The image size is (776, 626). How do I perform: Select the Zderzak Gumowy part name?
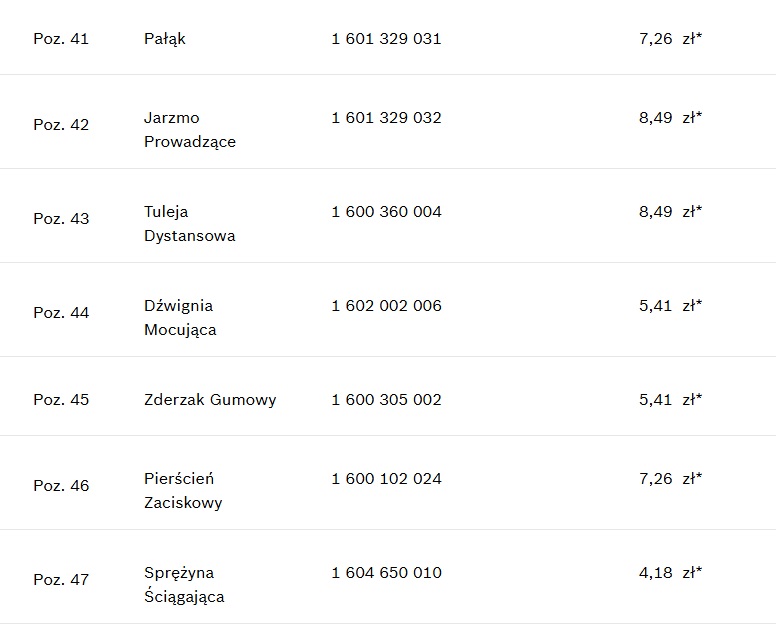pyautogui.click(x=210, y=399)
